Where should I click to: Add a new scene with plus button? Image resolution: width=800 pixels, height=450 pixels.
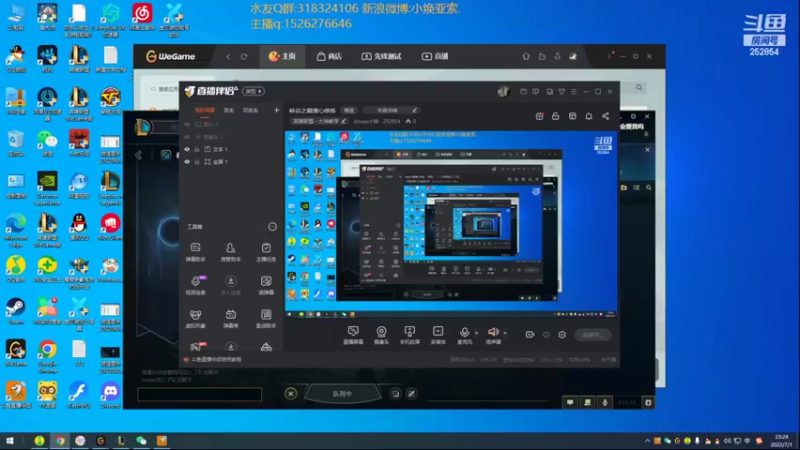tap(276, 110)
